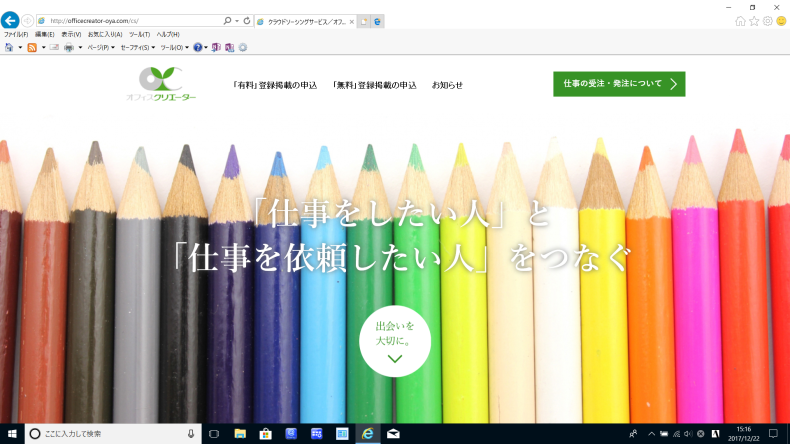
Task: Click the printer icon
Action: 69,47
